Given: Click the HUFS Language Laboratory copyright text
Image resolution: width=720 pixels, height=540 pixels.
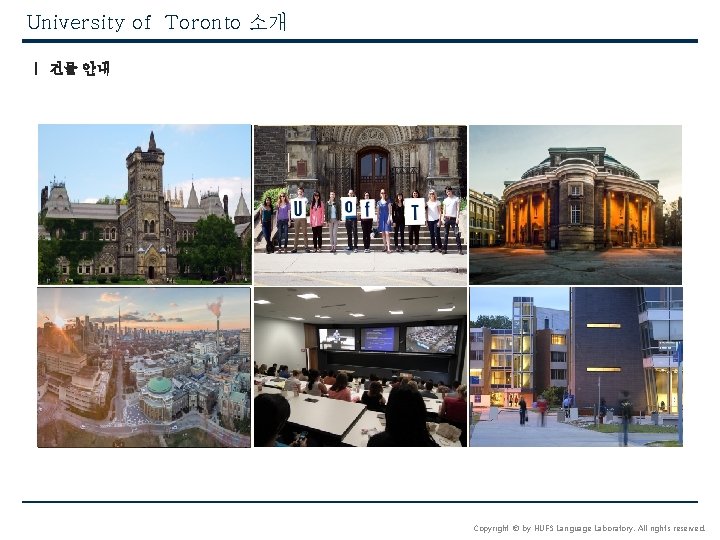Looking at the screenshot, I should tap(589, 529).
